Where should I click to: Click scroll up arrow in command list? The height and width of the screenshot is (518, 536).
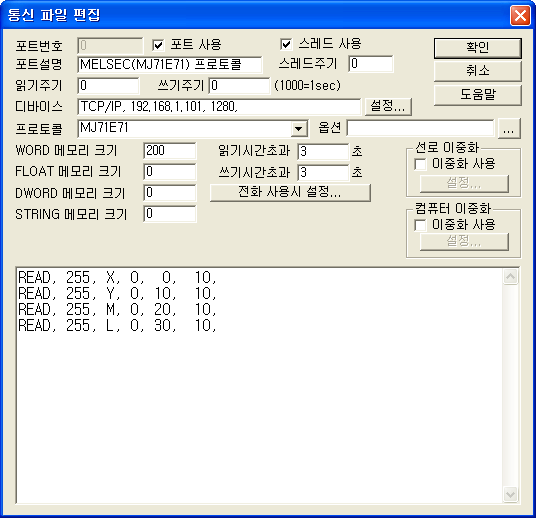tap(510, 277)
